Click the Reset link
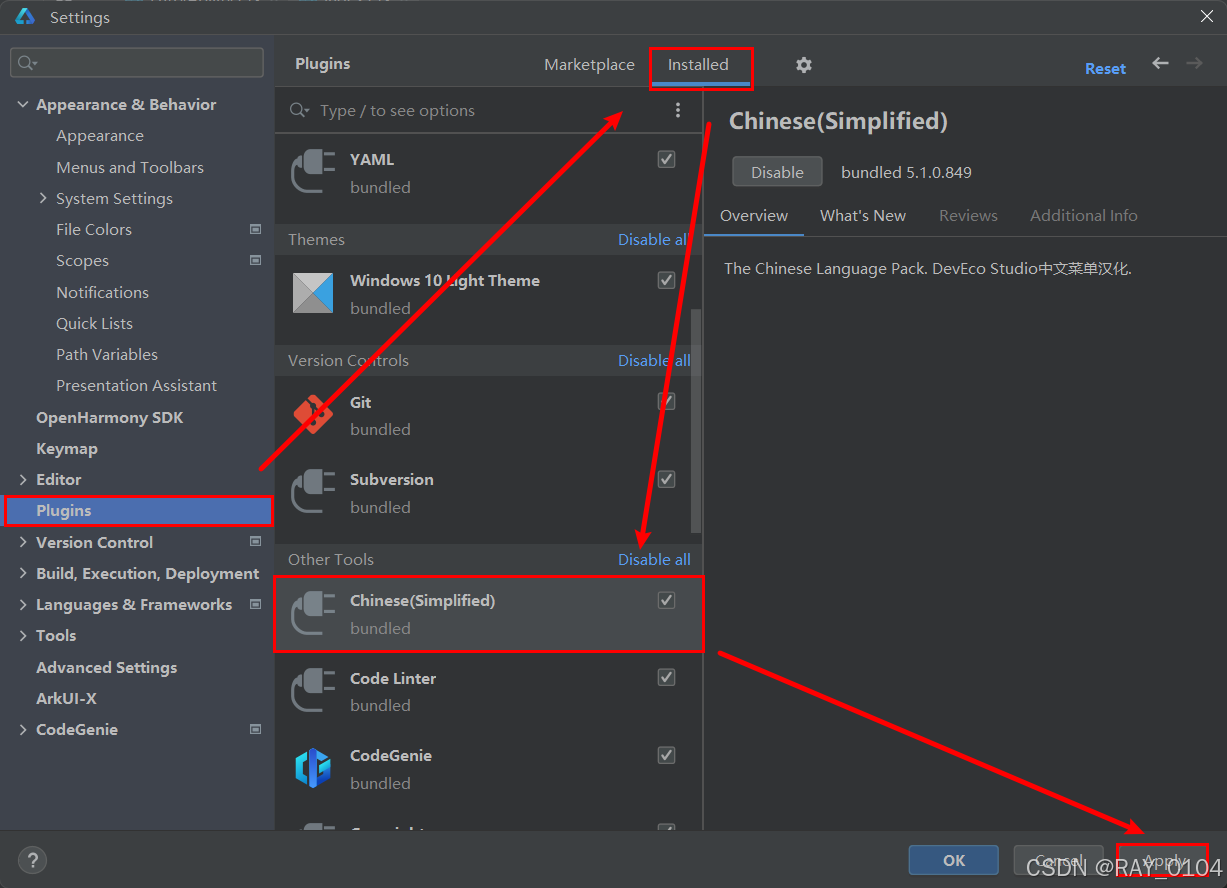This screenshot has width=1227, height=888. pyautogui.click(x=1105, y=68)
